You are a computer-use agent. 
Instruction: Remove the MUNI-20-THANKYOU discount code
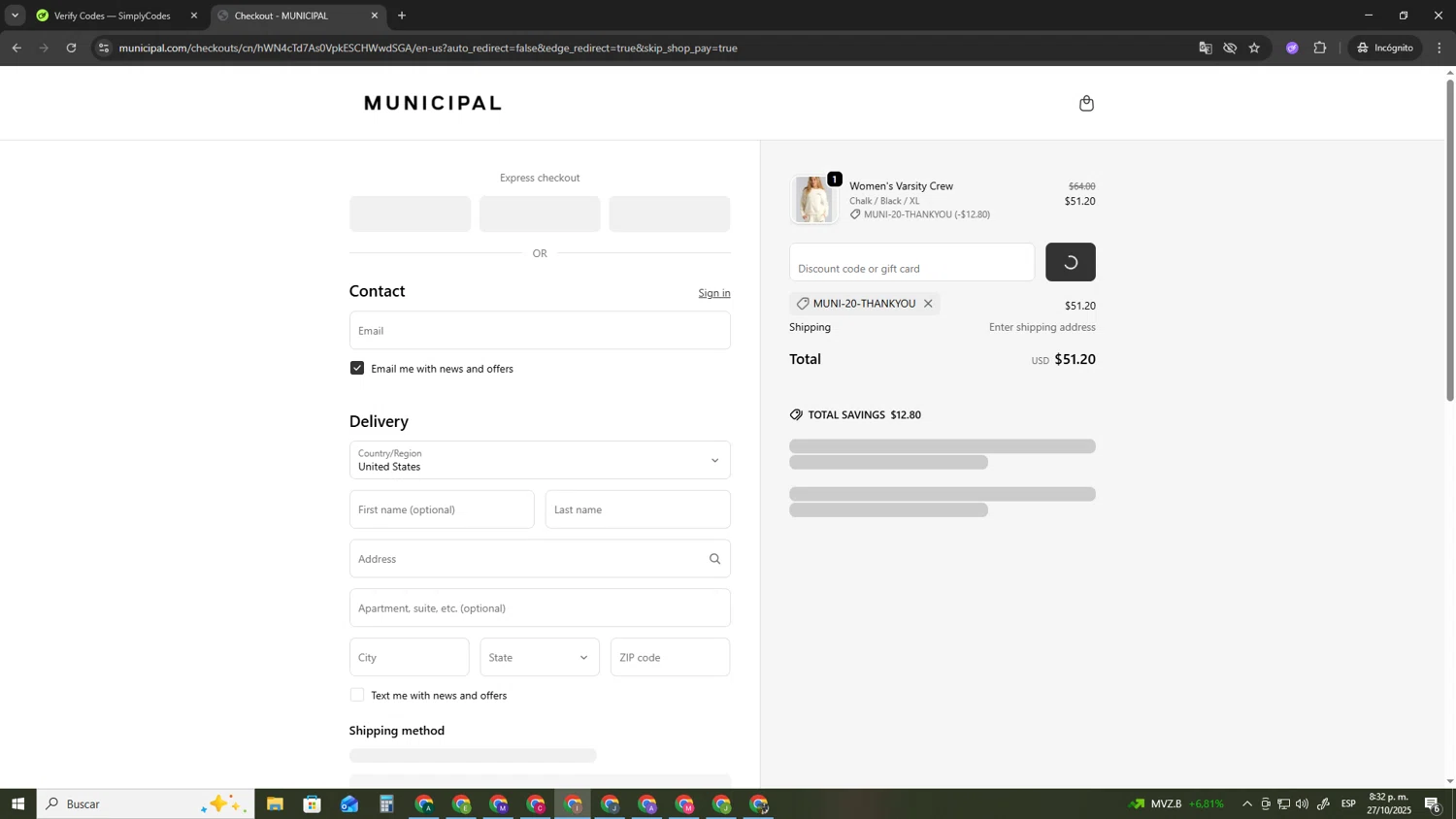[x=928, y=304]
